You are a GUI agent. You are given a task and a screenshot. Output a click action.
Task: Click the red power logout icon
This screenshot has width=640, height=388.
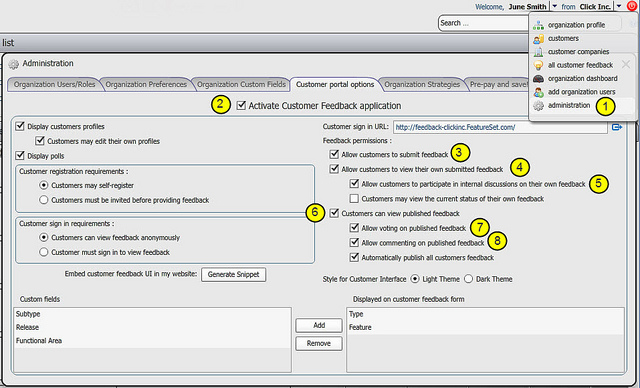[x=632, y=6]
